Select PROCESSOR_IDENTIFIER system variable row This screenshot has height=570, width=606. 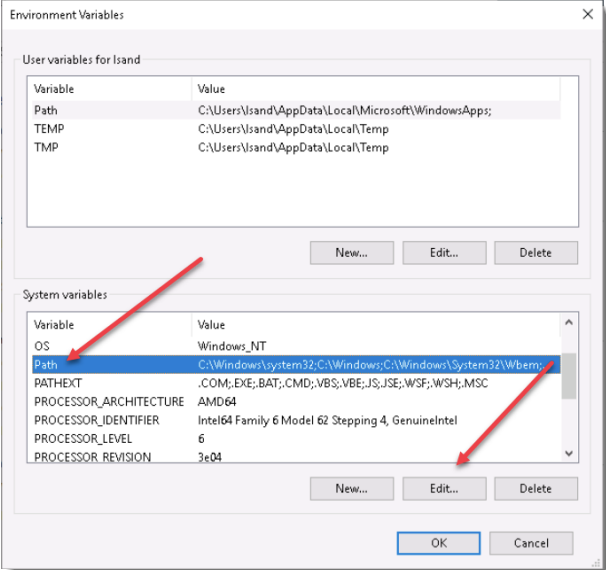(296, 420)
